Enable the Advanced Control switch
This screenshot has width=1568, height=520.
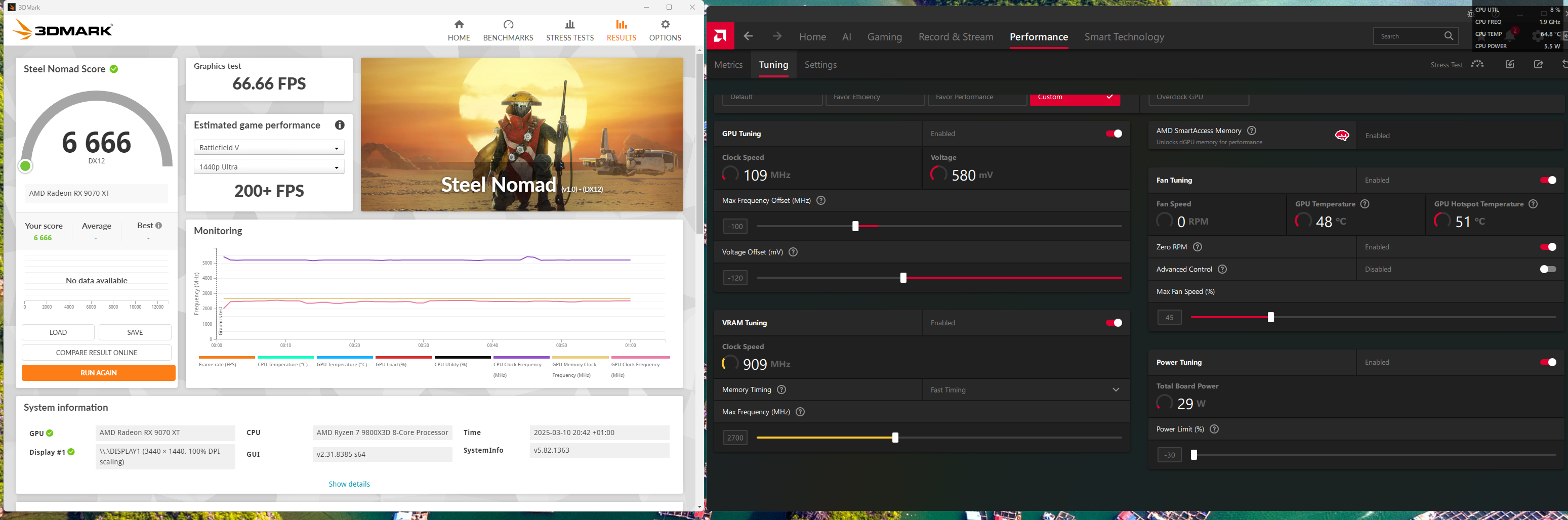click(1548, 270)
